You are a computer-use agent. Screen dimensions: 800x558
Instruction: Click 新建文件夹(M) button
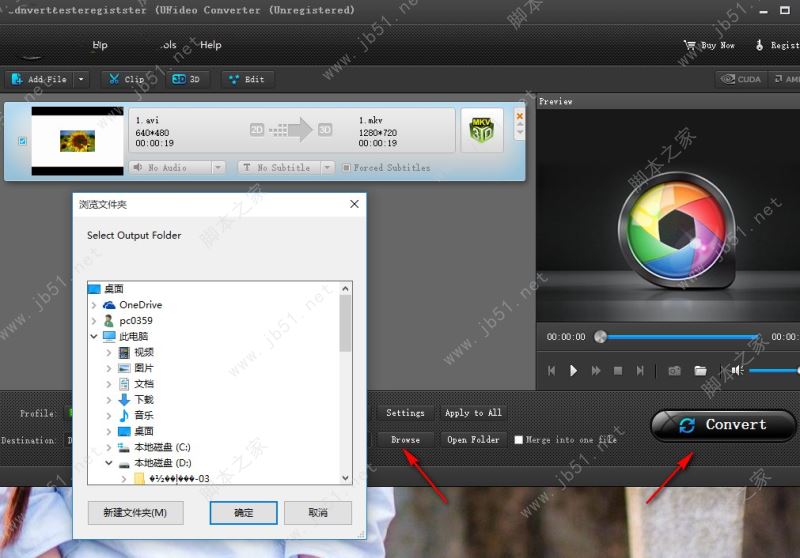pos(135,513)
